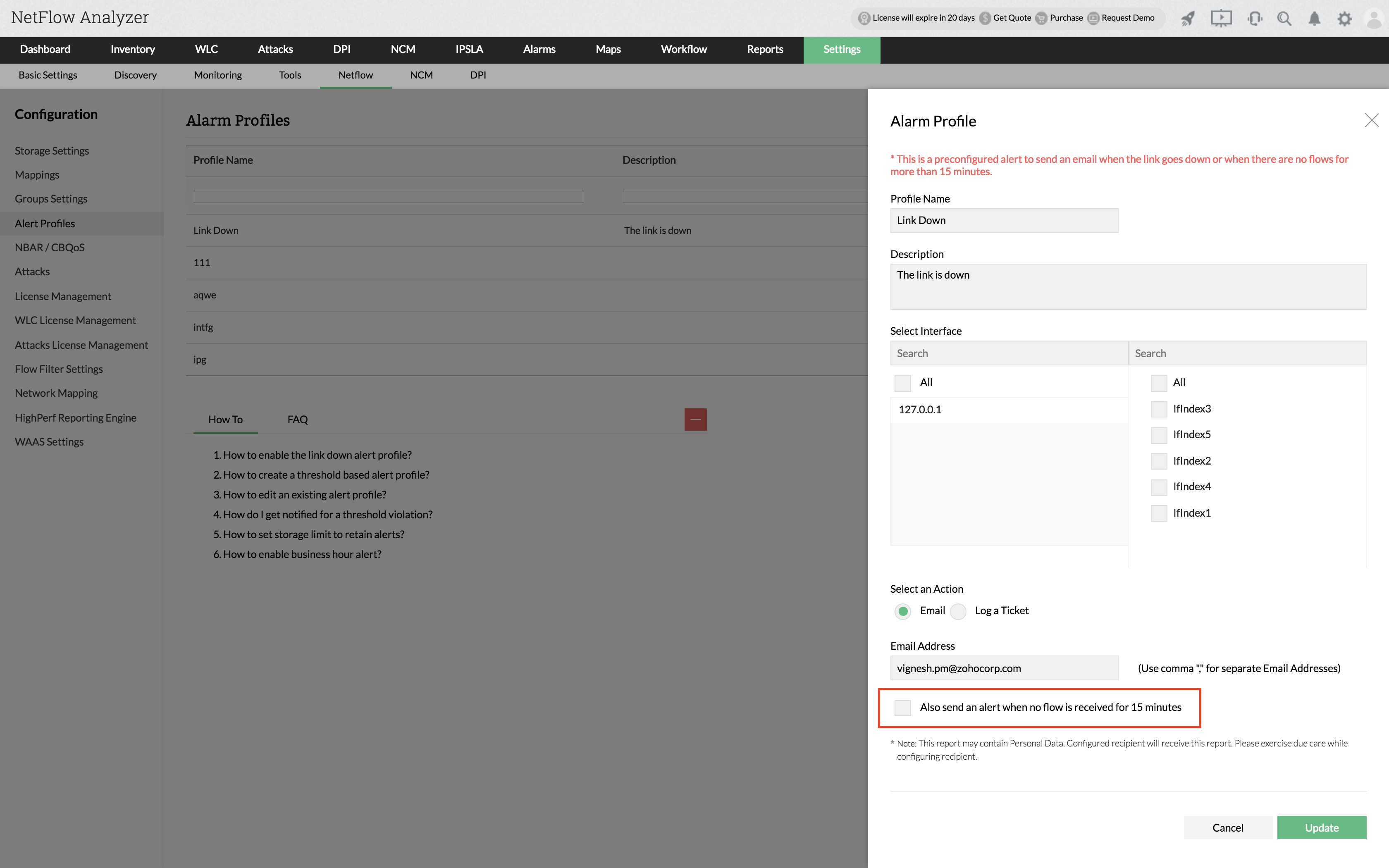
Task: Collapse help section with the red minus icon
Action: pos(695,420)
